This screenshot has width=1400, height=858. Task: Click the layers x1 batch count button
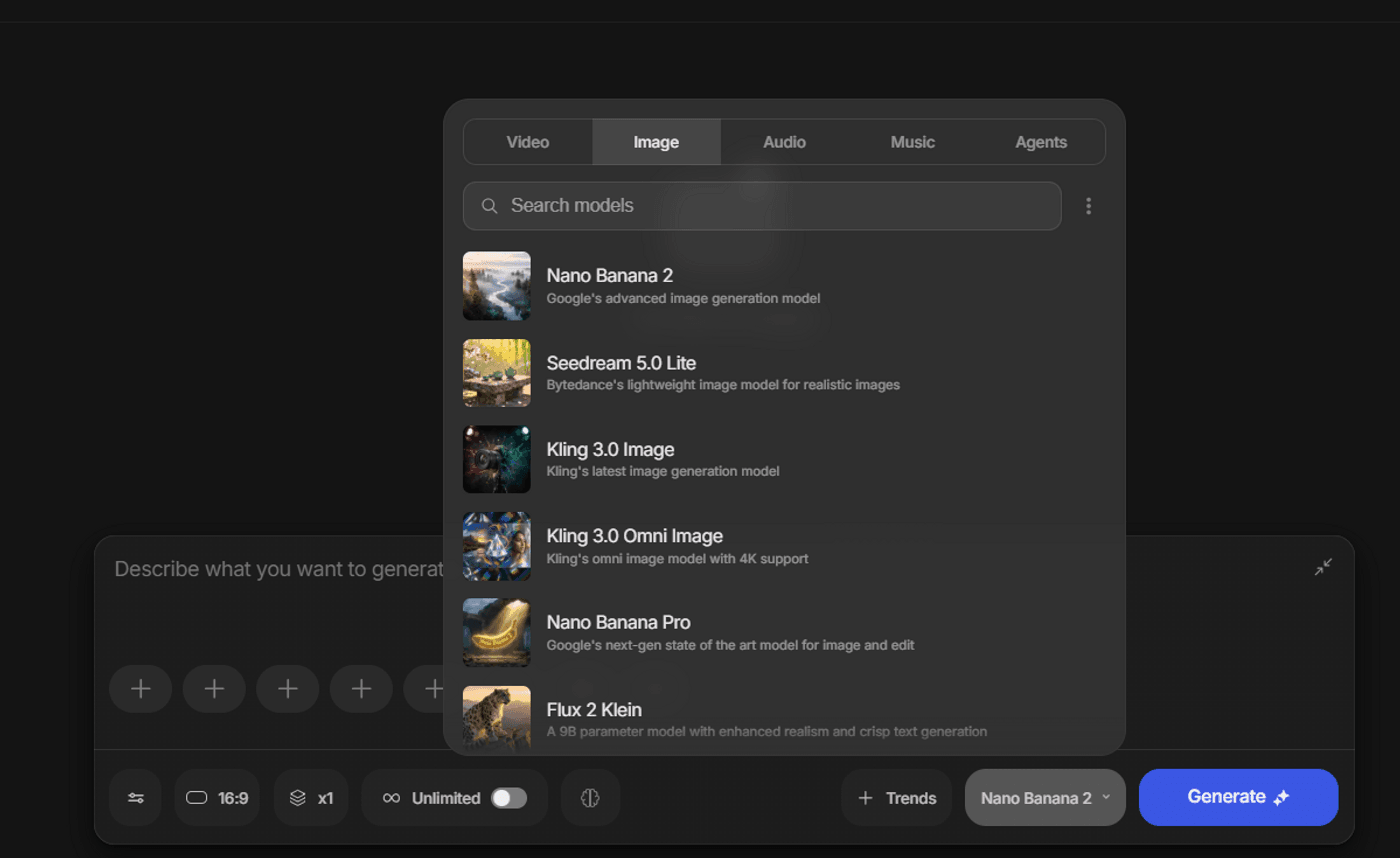pyautogui.click(x=311, y=798)
